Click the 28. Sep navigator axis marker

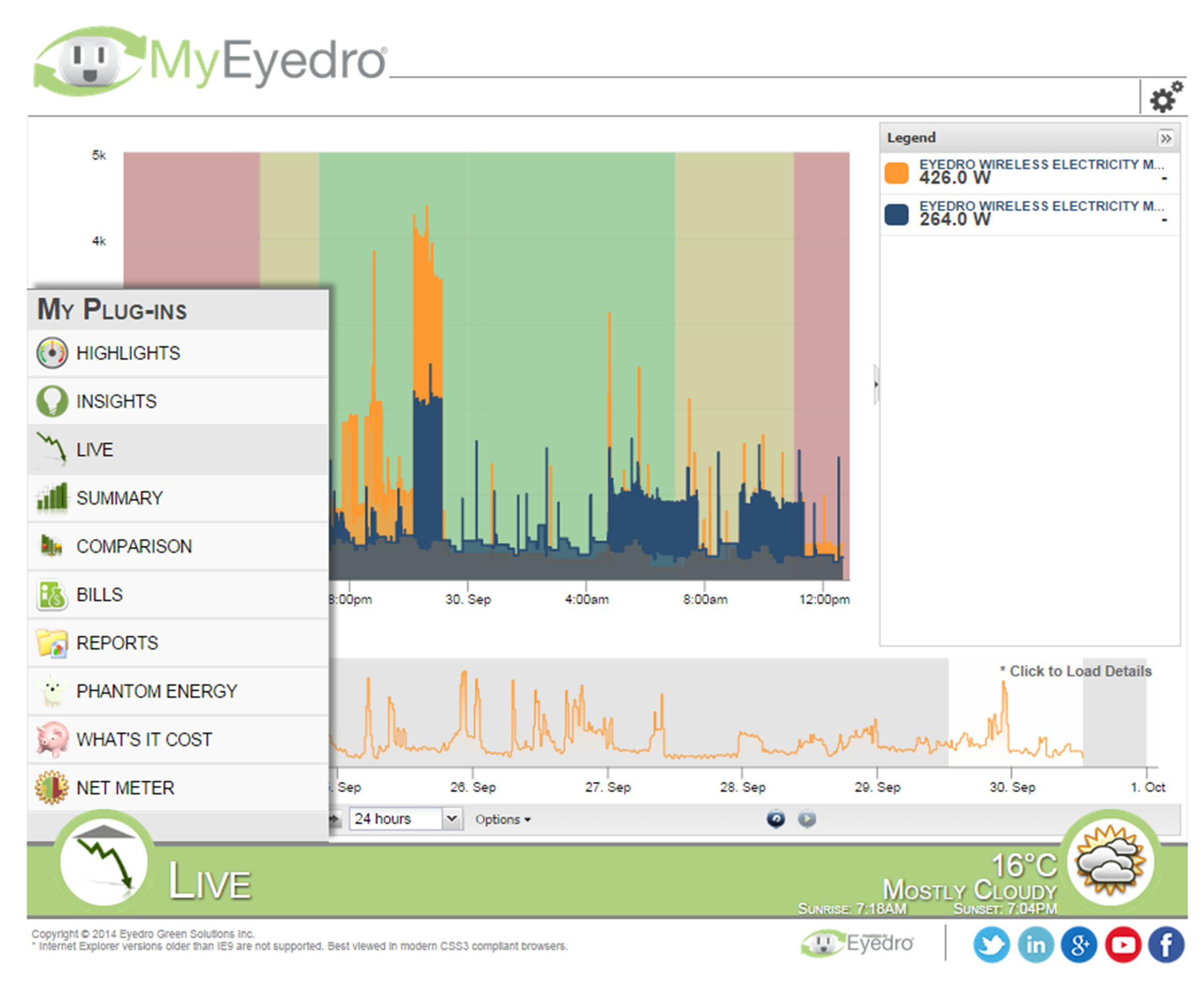743,788
